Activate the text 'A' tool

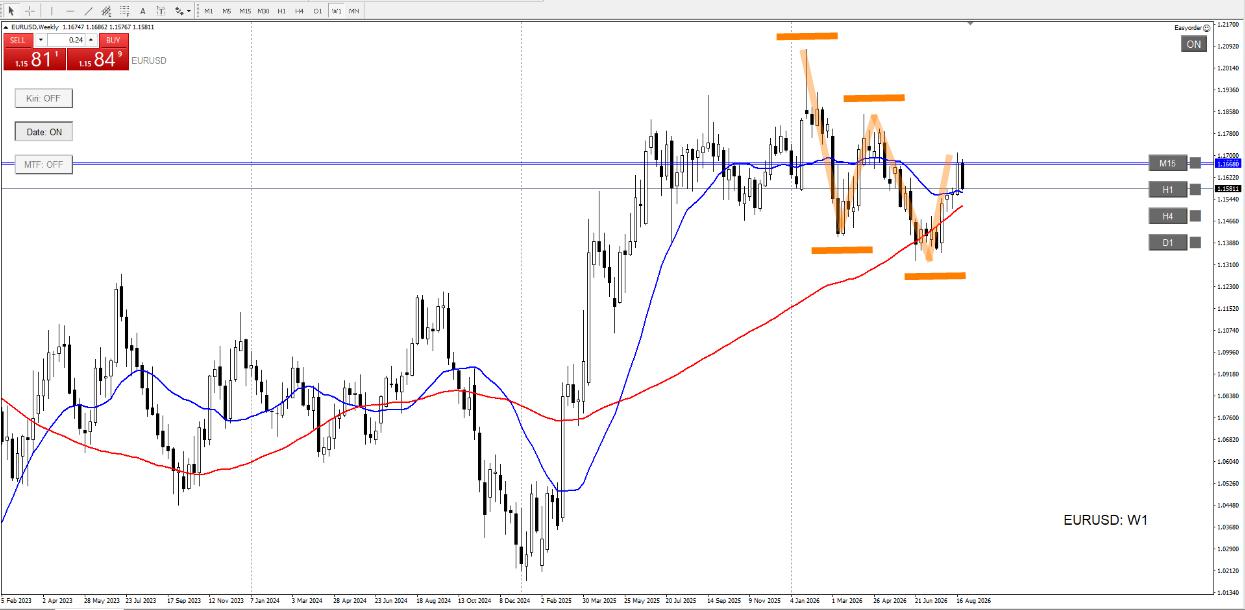[x=143, y=11]
